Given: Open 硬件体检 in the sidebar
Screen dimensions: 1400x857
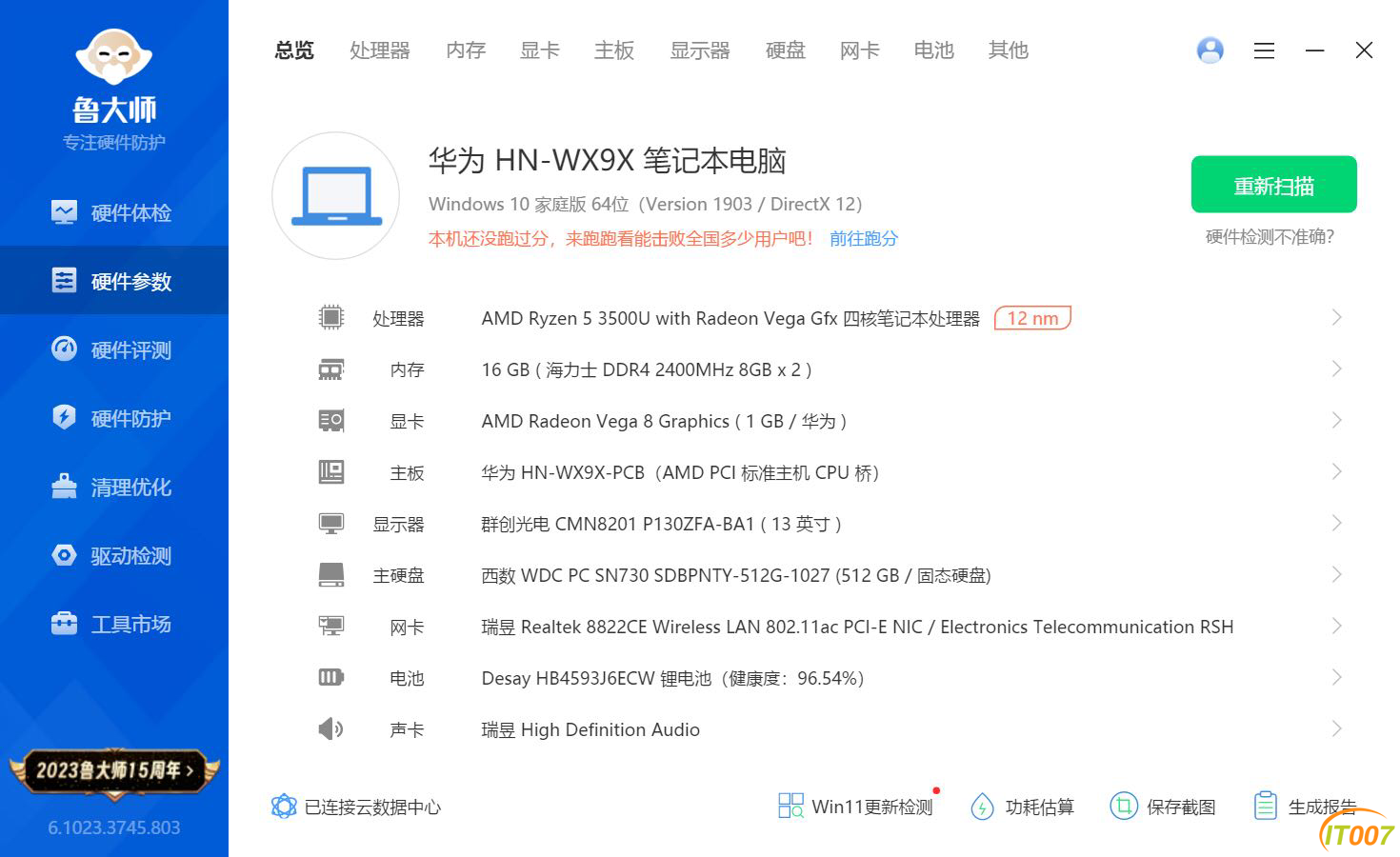Looking at the screenshot, I should click(114, 212).
